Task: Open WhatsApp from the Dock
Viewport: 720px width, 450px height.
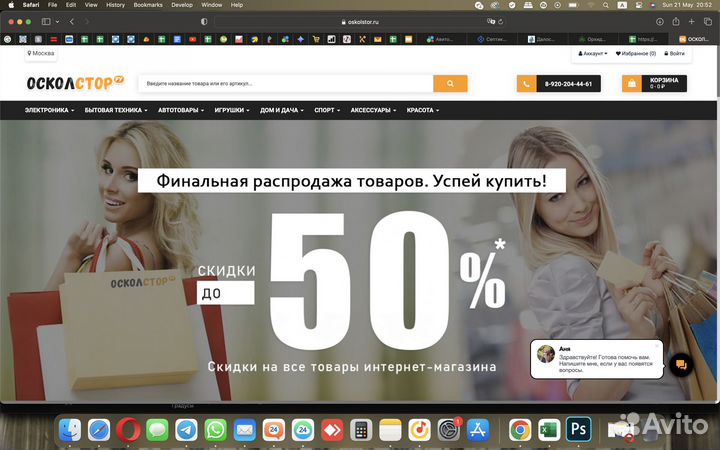Action: [x=215, y=430]
